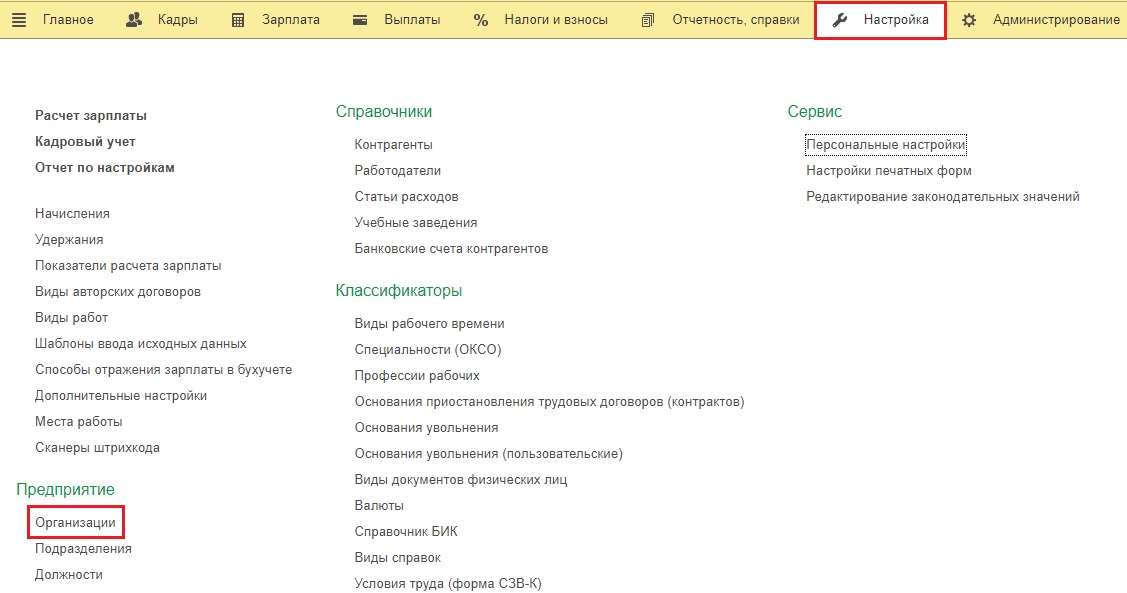
Task: Open the Подразделения link
Action: [83, 548]
